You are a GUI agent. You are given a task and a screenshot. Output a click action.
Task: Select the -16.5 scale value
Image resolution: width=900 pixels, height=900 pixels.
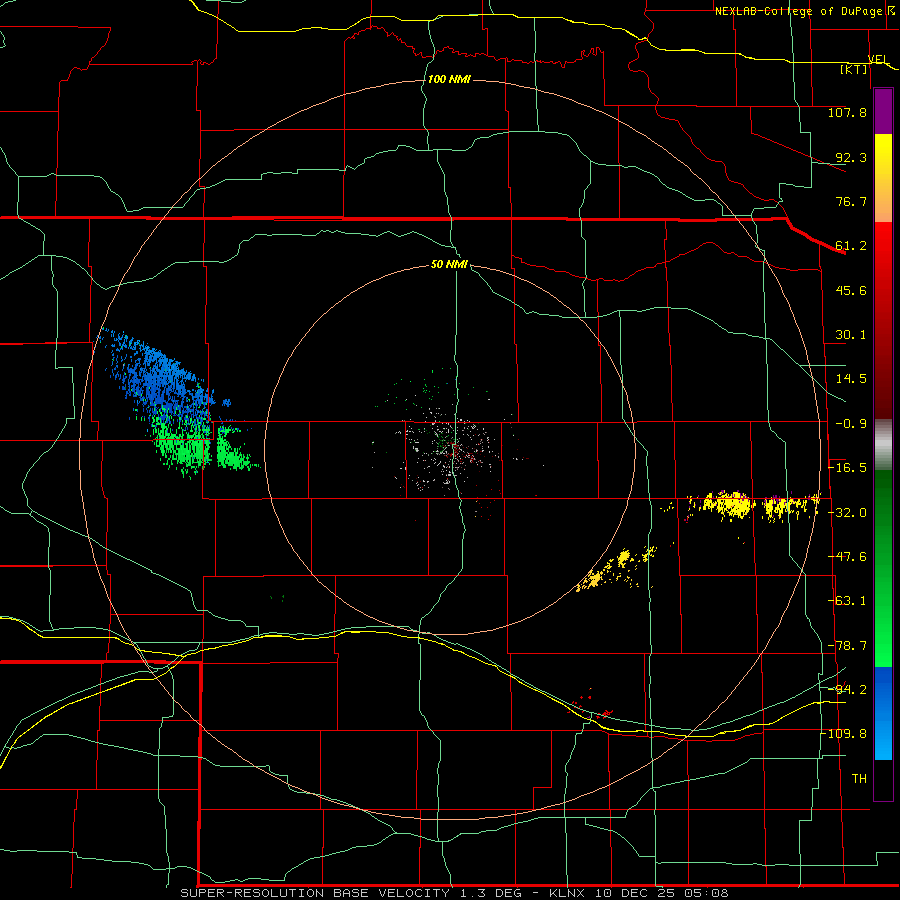coord(847,468)
